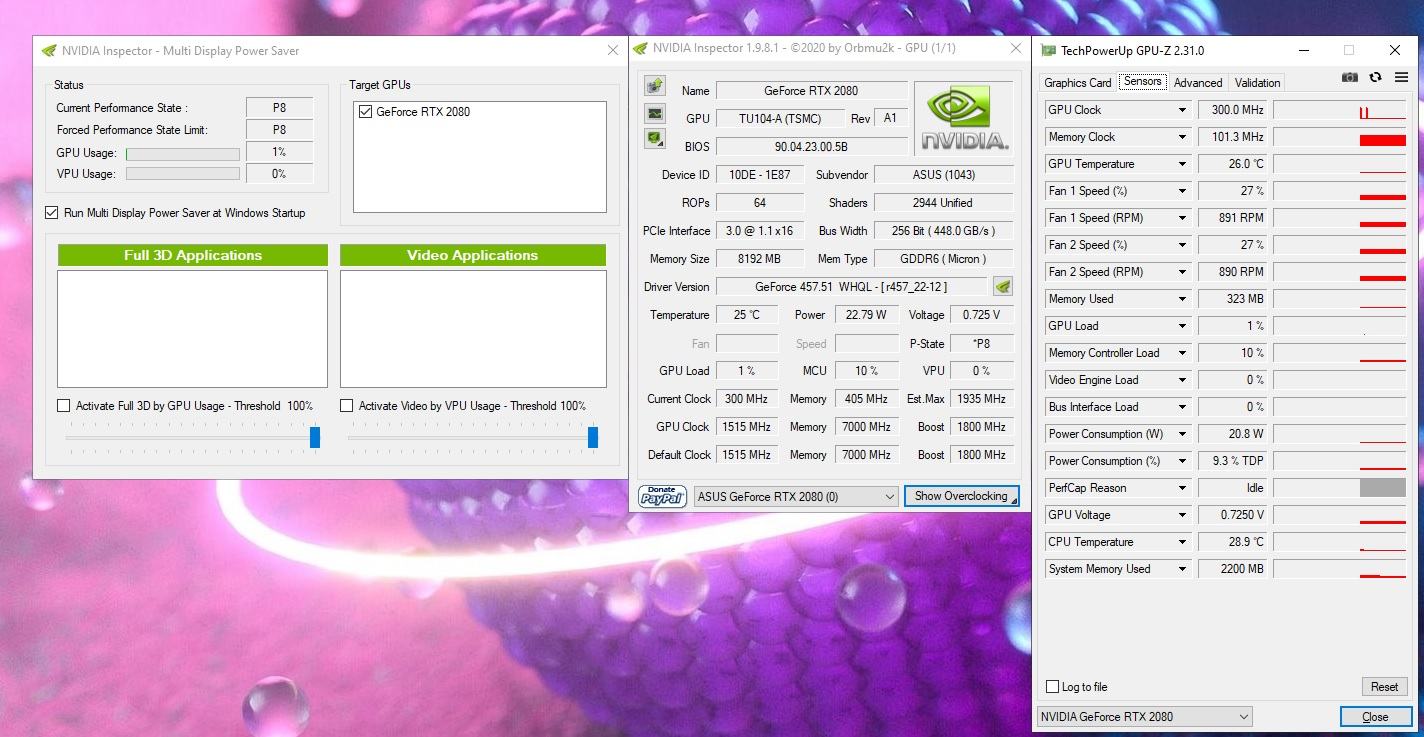
Task: Click the Memory Clock history graph
Action: (x=1340, y=137)
